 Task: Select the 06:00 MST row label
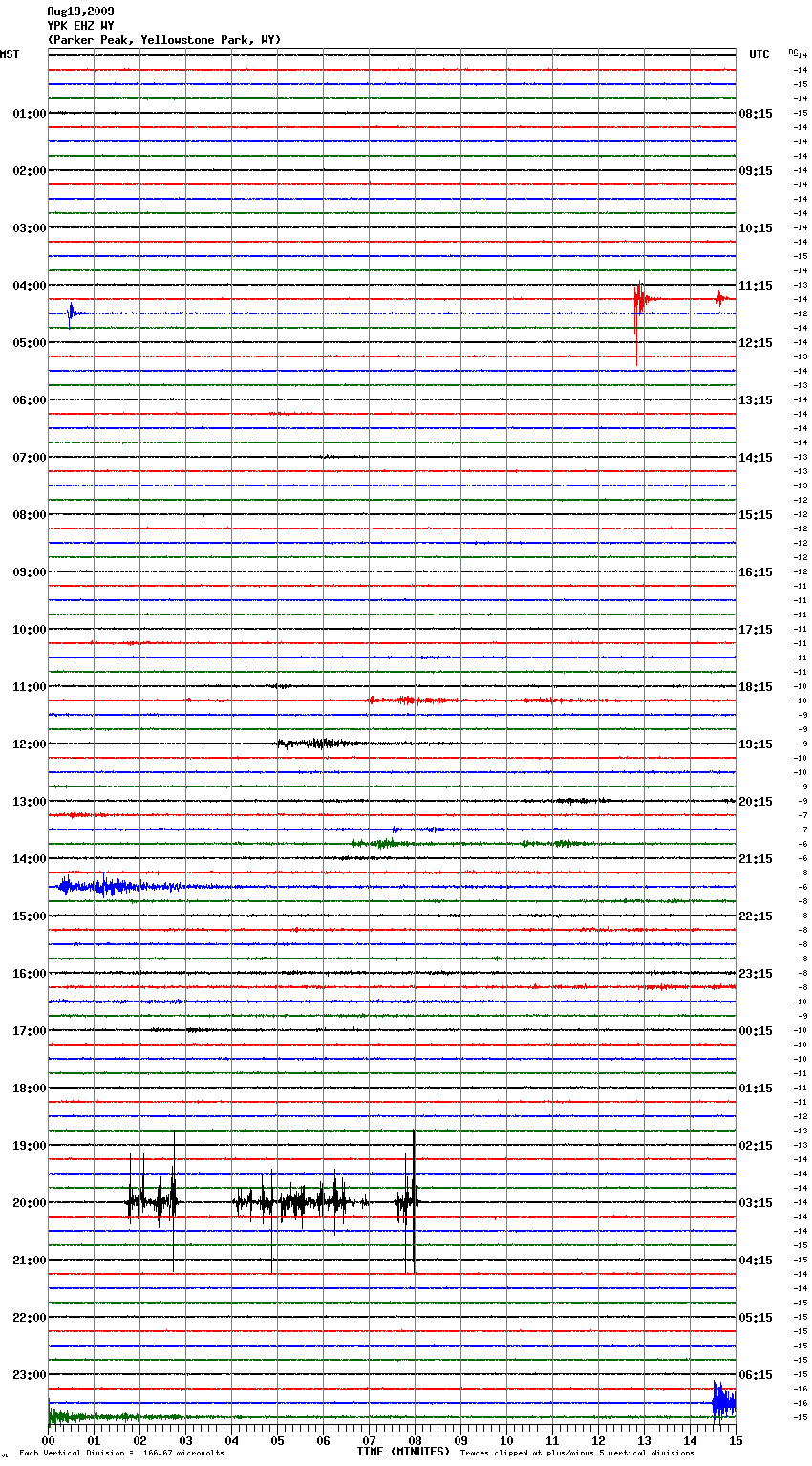30,400
